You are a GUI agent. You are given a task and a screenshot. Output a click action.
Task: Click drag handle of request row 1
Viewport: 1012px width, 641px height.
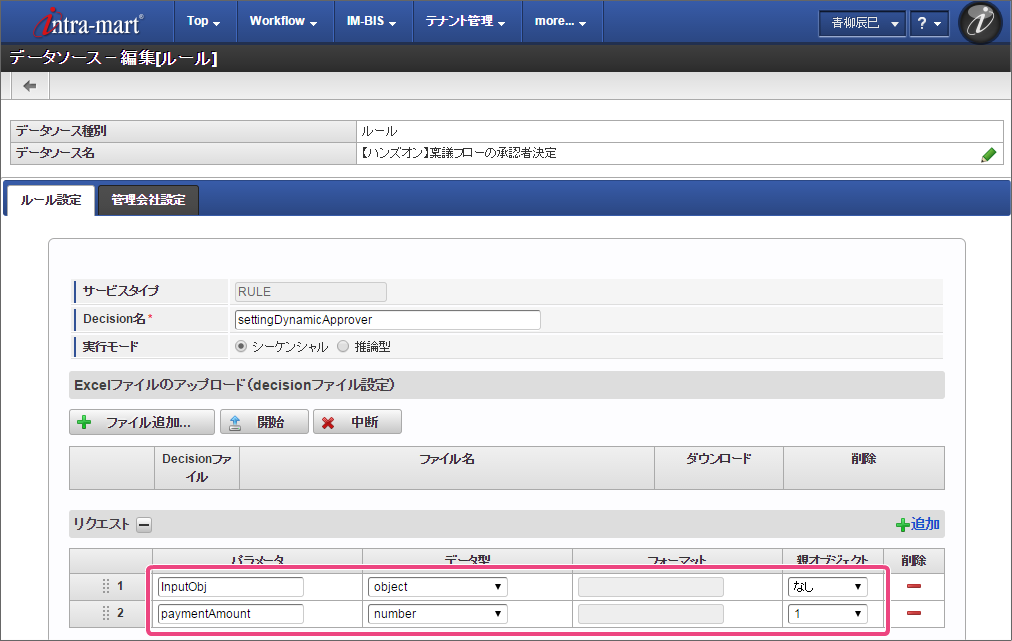[x=106, y=587]
